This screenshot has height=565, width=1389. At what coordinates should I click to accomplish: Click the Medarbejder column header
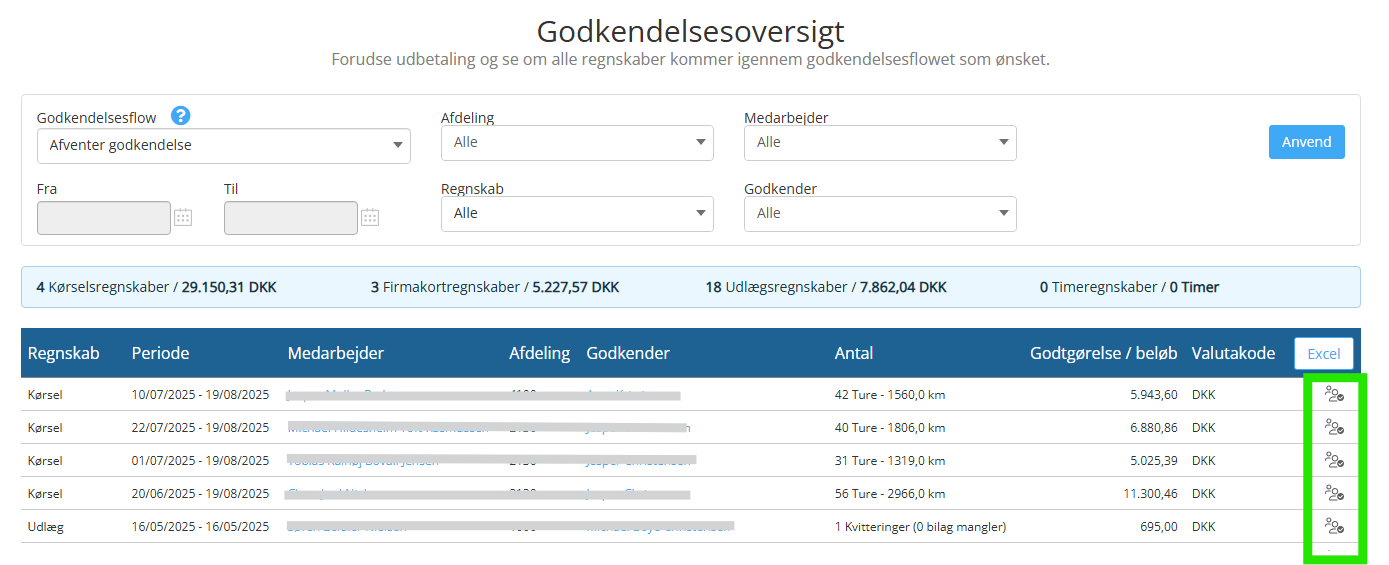(x=336, y=353)
